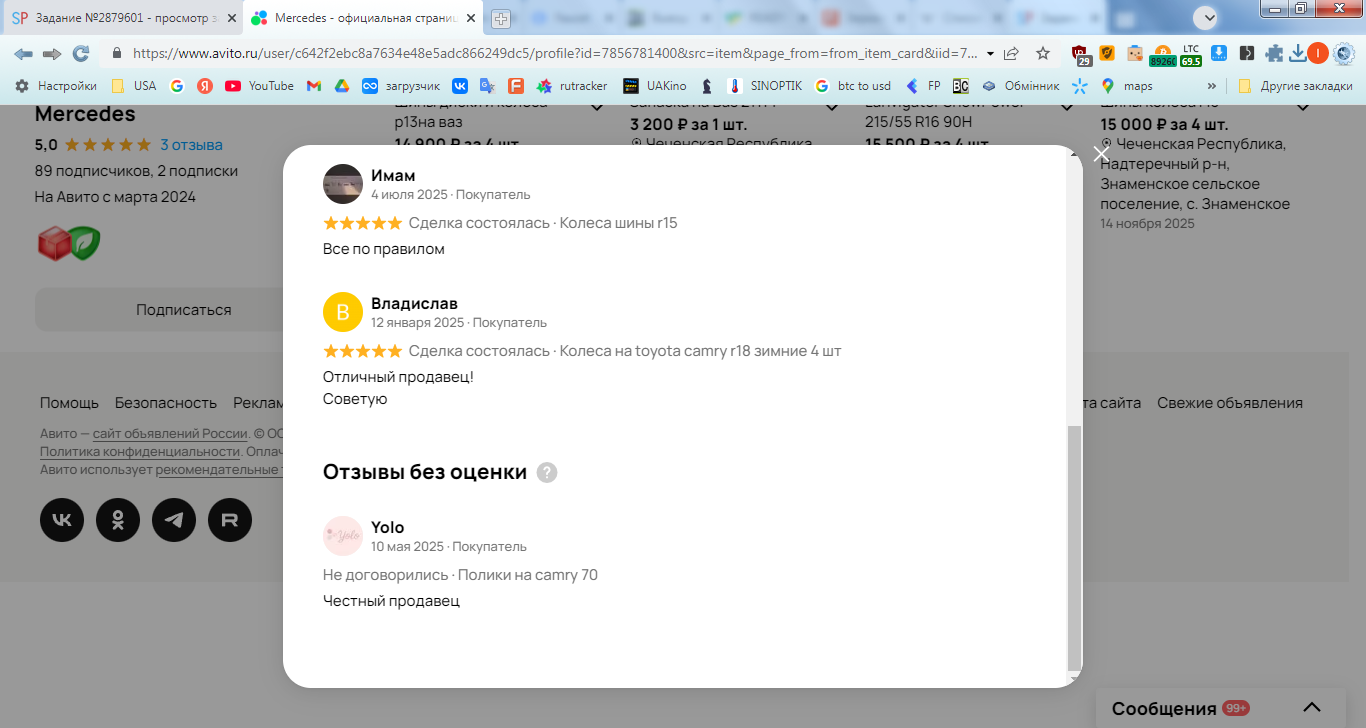Click review text Честный продавец
The width and height of the screenshot is (1366, 728).
[391, 601]
